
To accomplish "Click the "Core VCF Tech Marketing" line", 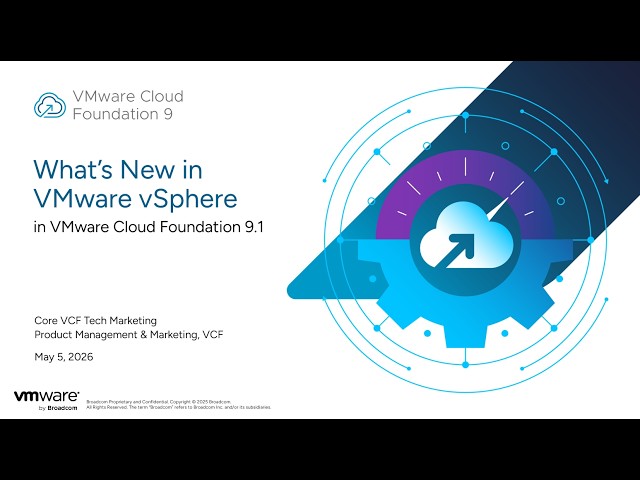I will coord(96,320).
